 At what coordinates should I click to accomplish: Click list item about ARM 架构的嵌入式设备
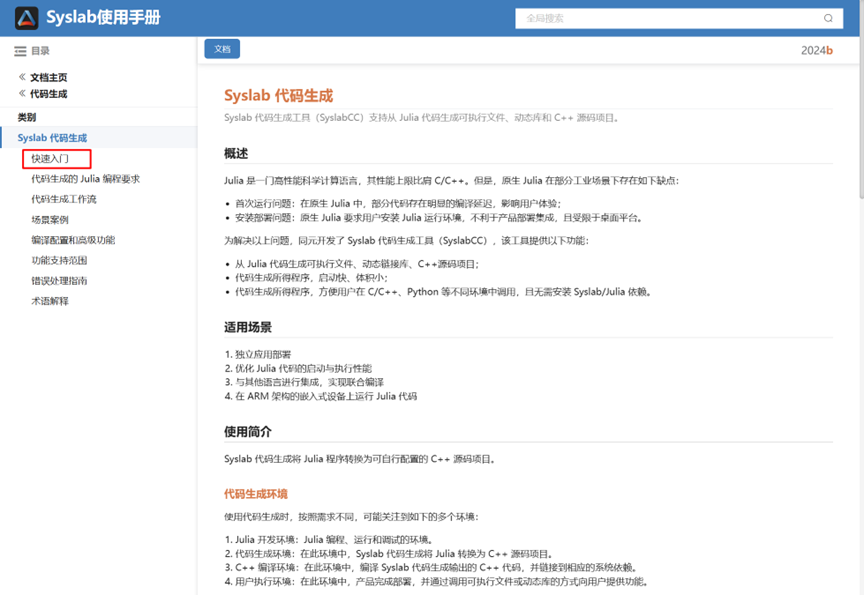(326, 397)
